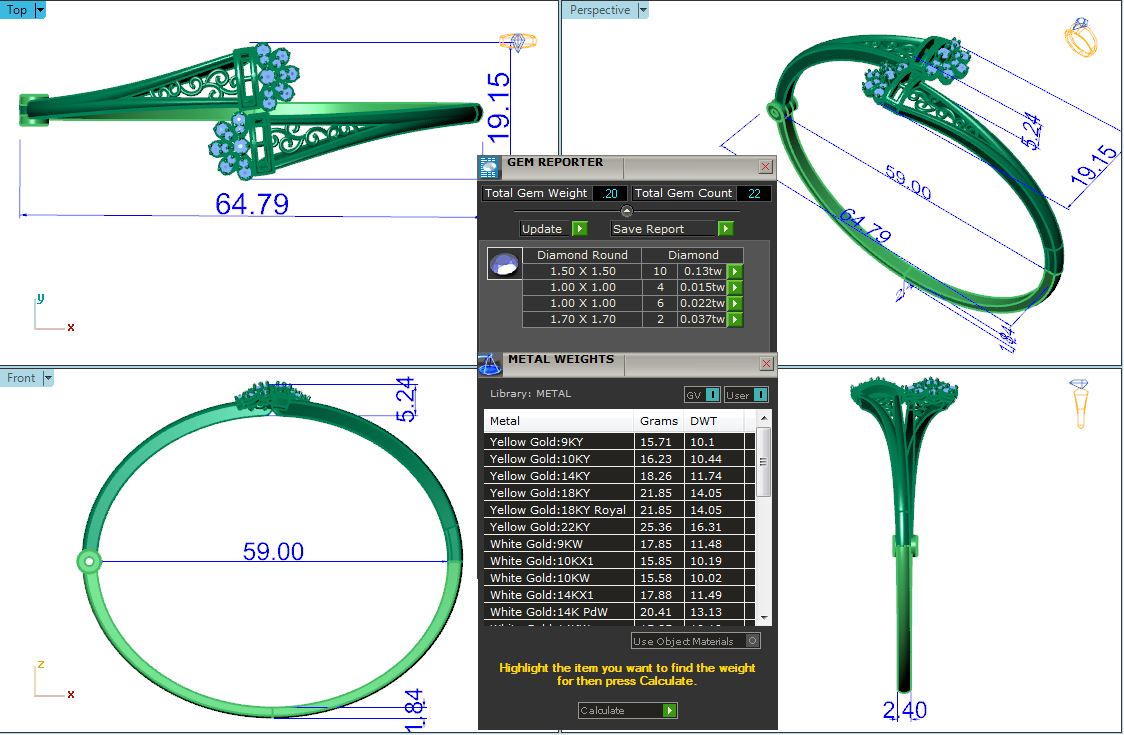
Task: Open the Perspective viewport dropdown arrow
Action: click(643, 10)
